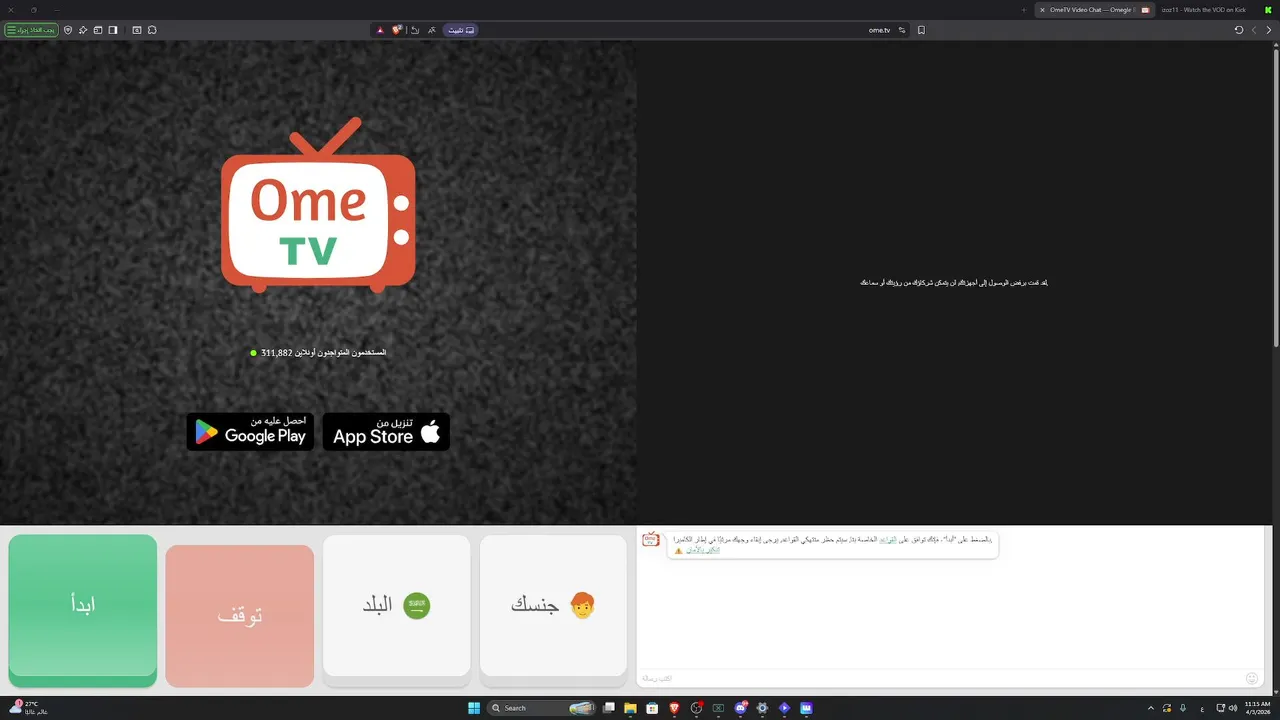
Task: Click the تثبيت install app button
Action: (460, 30)
